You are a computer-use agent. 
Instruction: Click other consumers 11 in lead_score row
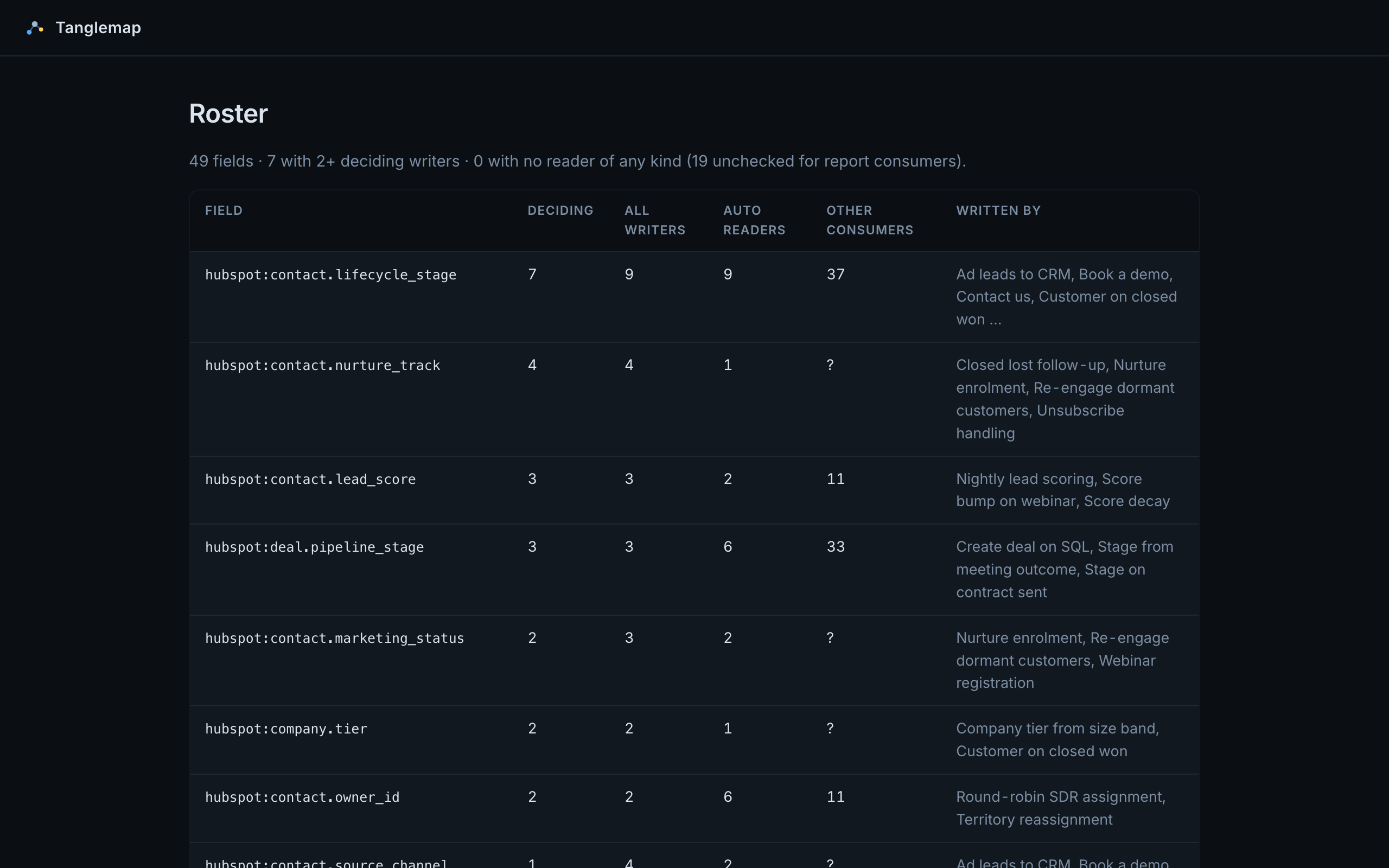tap(836, 479)
